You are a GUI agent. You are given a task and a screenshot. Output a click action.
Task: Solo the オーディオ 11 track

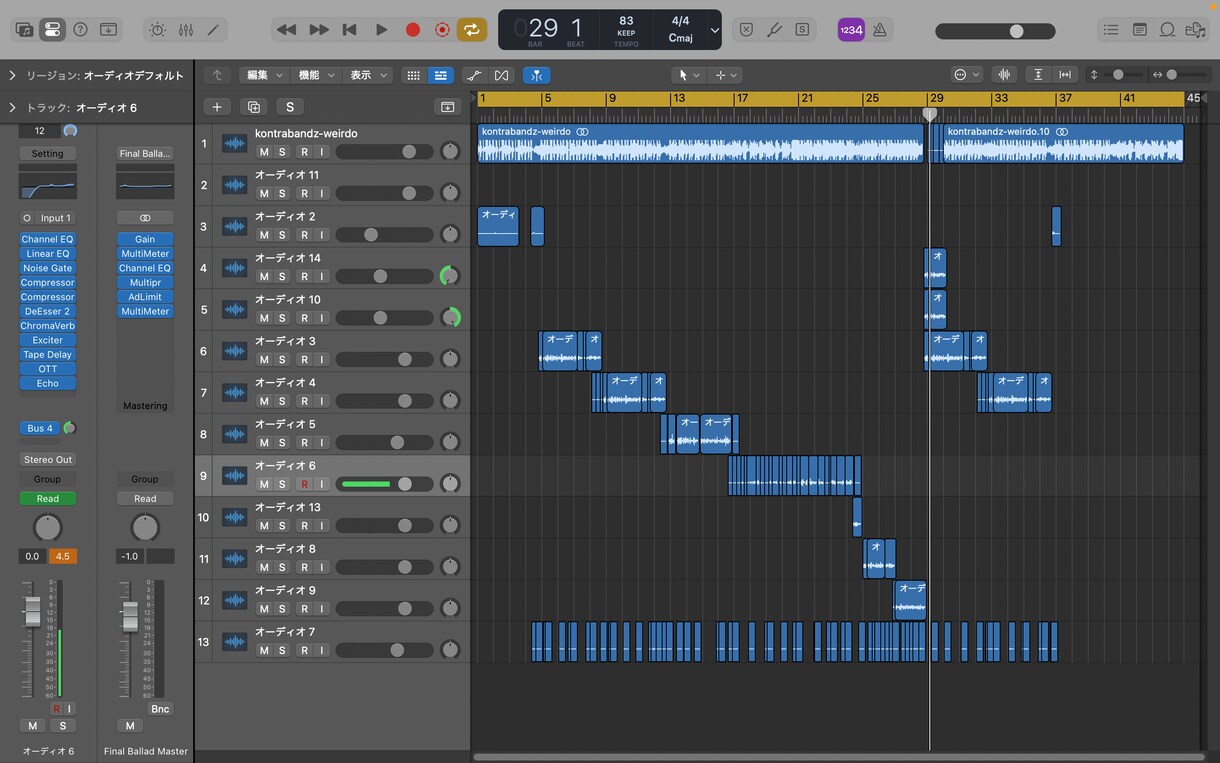(282, 193)
